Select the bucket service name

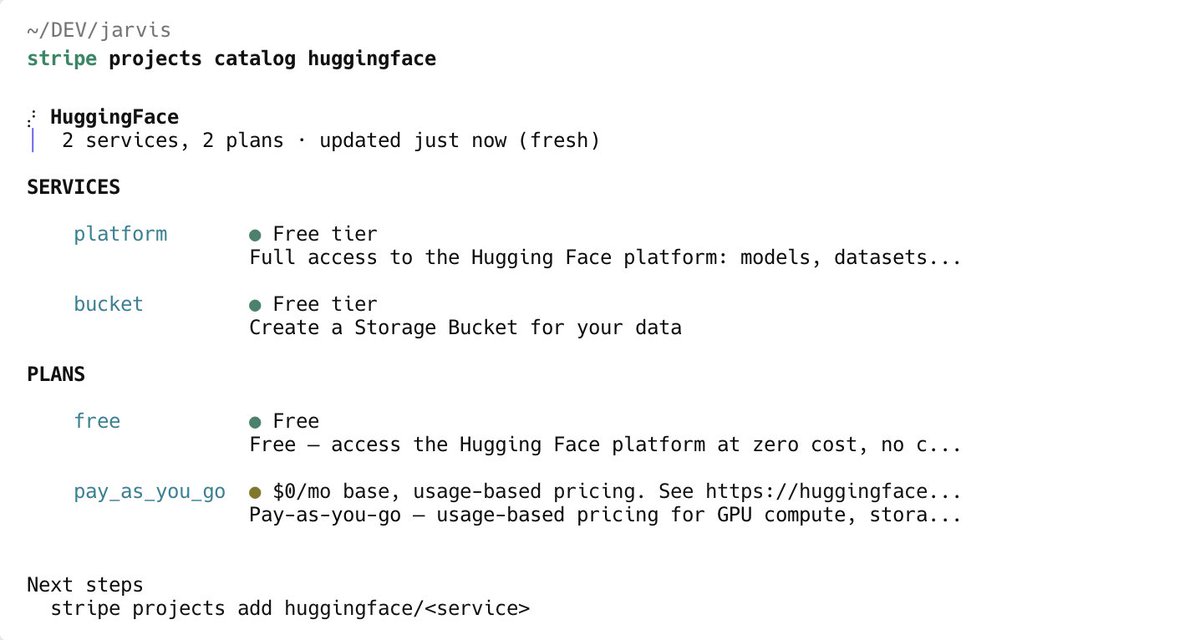(108, 304)
